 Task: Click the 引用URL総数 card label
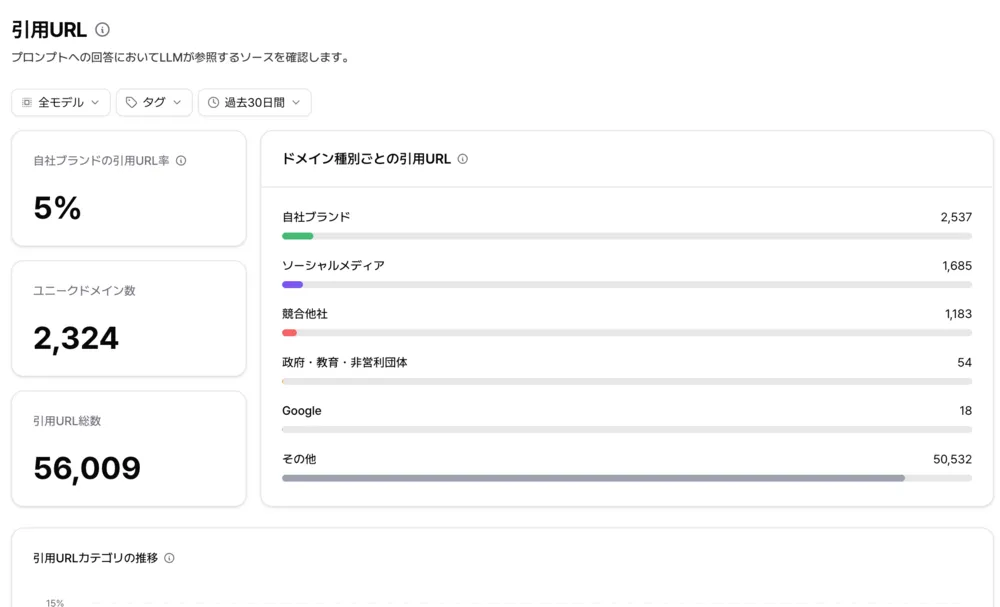tap(67, 421)
